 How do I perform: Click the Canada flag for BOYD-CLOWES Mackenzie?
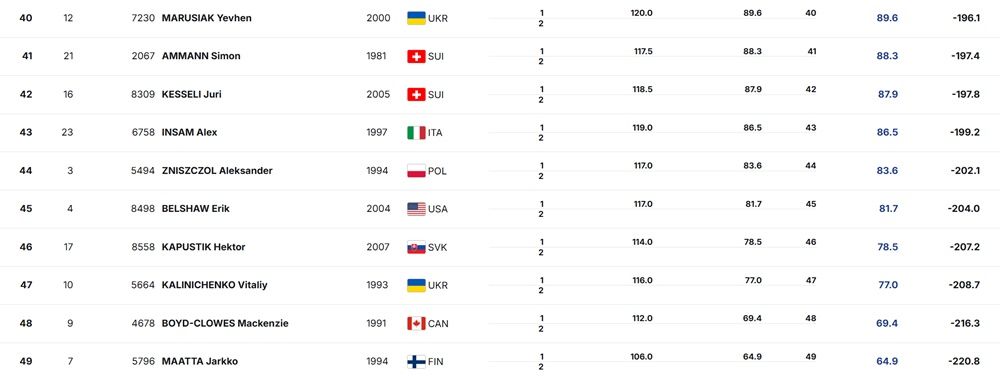pyautogui.click(x=416, y=323)
